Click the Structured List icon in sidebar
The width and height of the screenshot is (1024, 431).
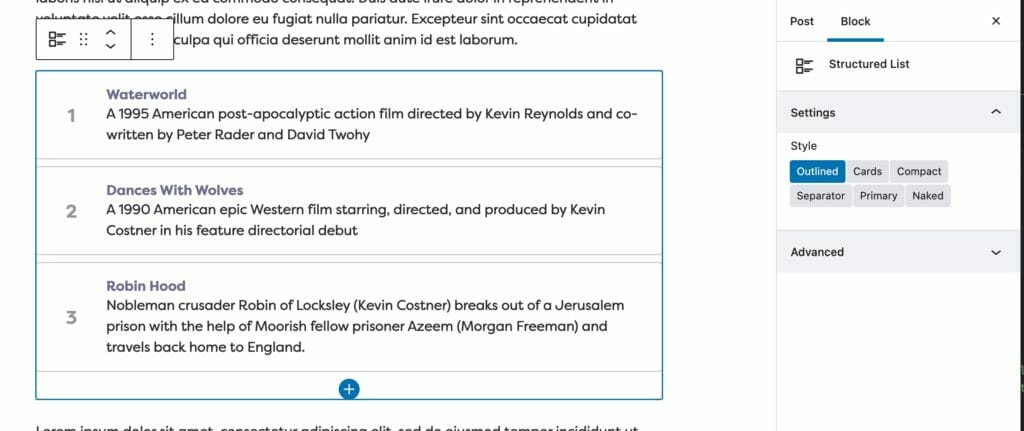(804, 65)
